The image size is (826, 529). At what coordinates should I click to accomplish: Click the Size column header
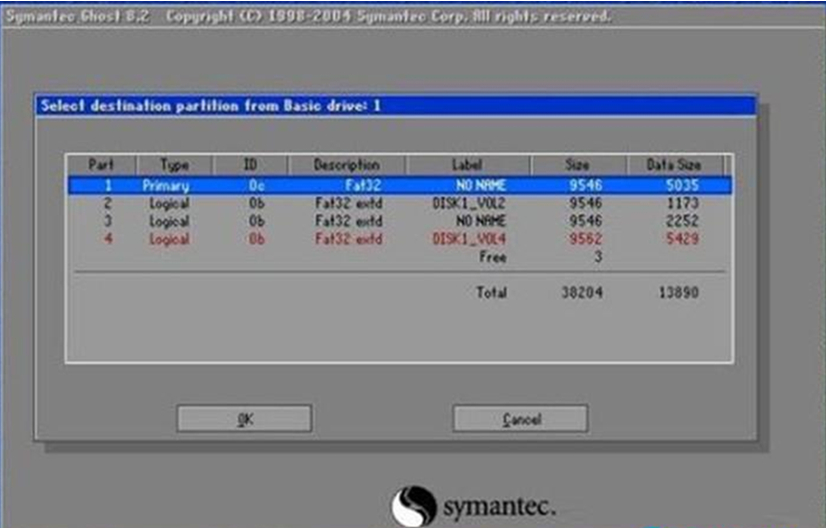578,165
